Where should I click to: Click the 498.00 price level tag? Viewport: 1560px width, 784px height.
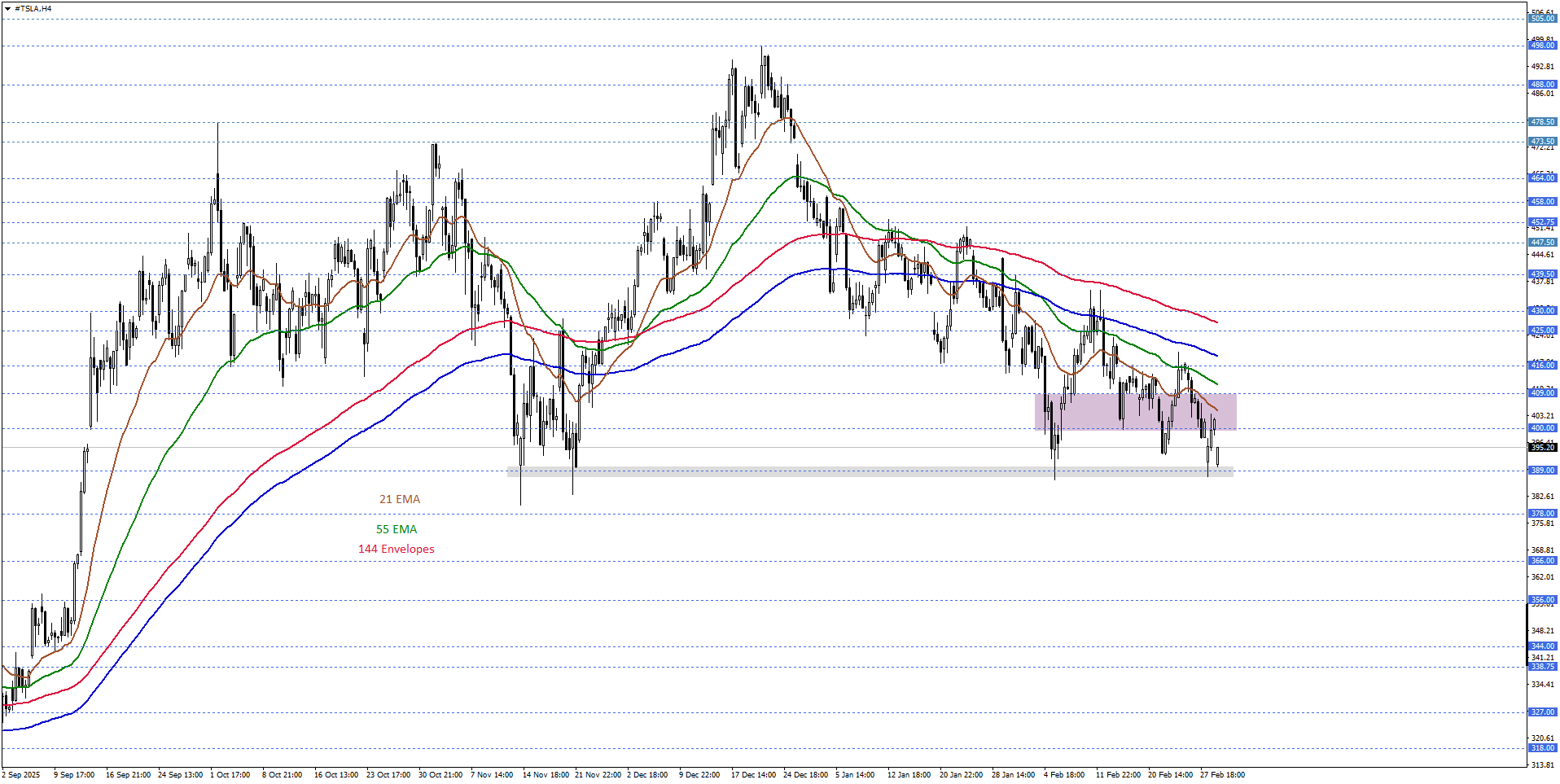(x=1542, y=46)
